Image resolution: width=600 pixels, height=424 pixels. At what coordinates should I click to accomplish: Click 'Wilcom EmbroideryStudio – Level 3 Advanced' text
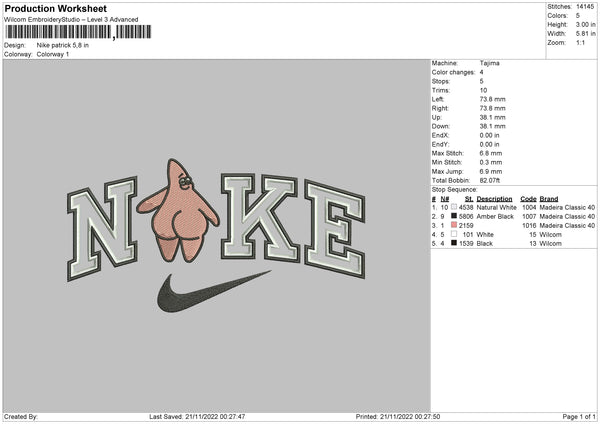[71, 20]
